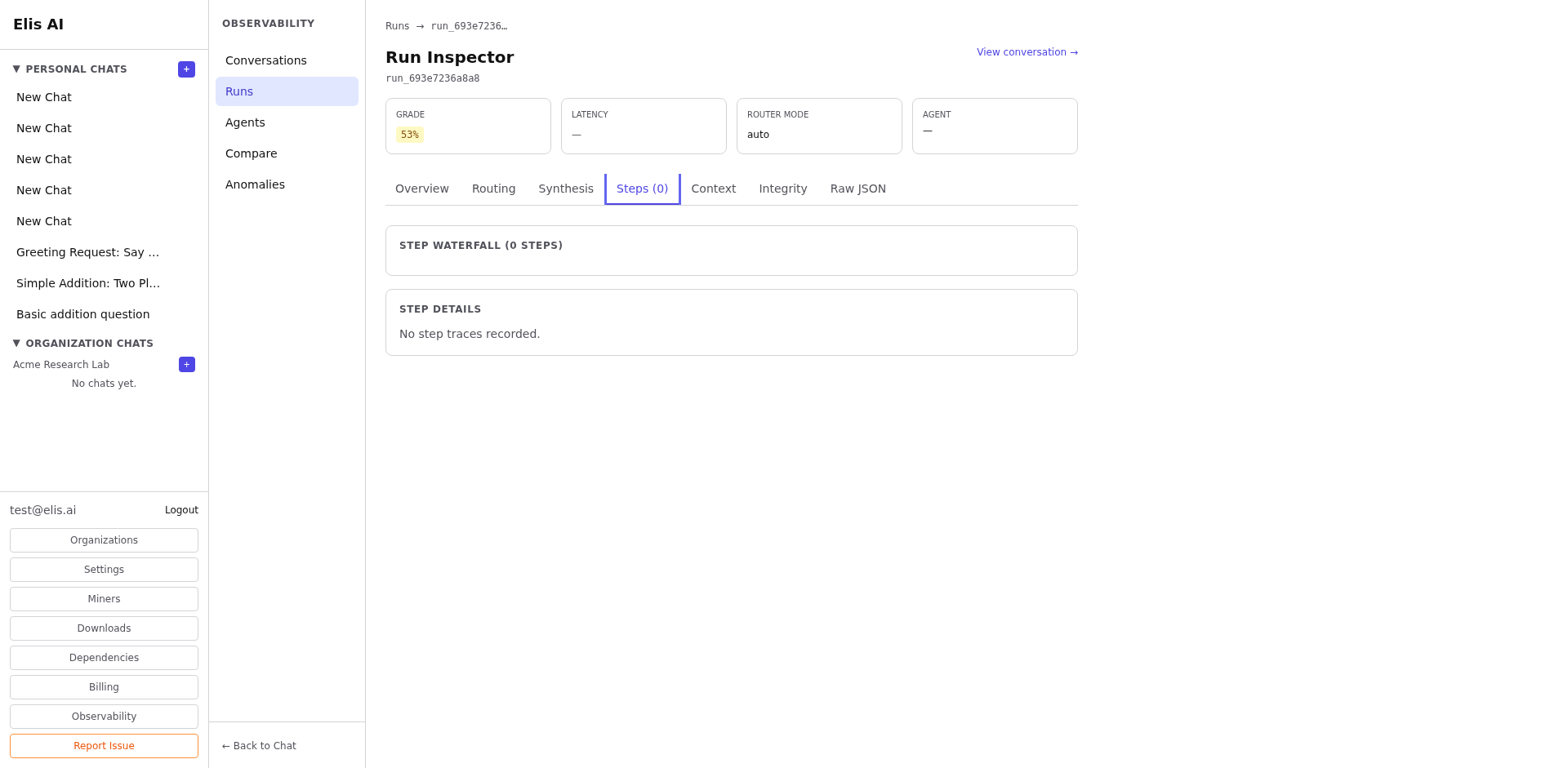Click the 53% grade badge

pyautogui.click(x=409, y=135)
